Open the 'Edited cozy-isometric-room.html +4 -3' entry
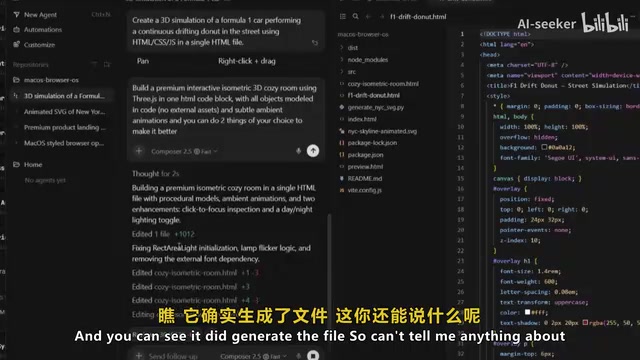The width and height of the screenshot is (640, 360). tap(195, 300)
